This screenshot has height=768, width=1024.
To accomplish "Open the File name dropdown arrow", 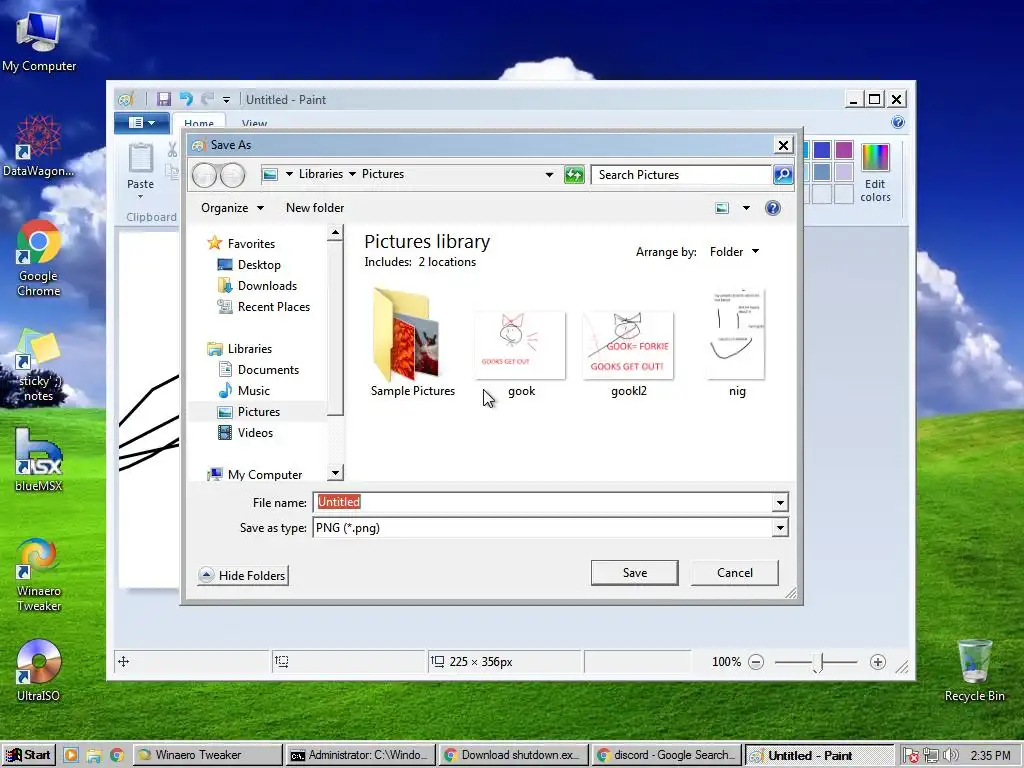I will 780,502.
